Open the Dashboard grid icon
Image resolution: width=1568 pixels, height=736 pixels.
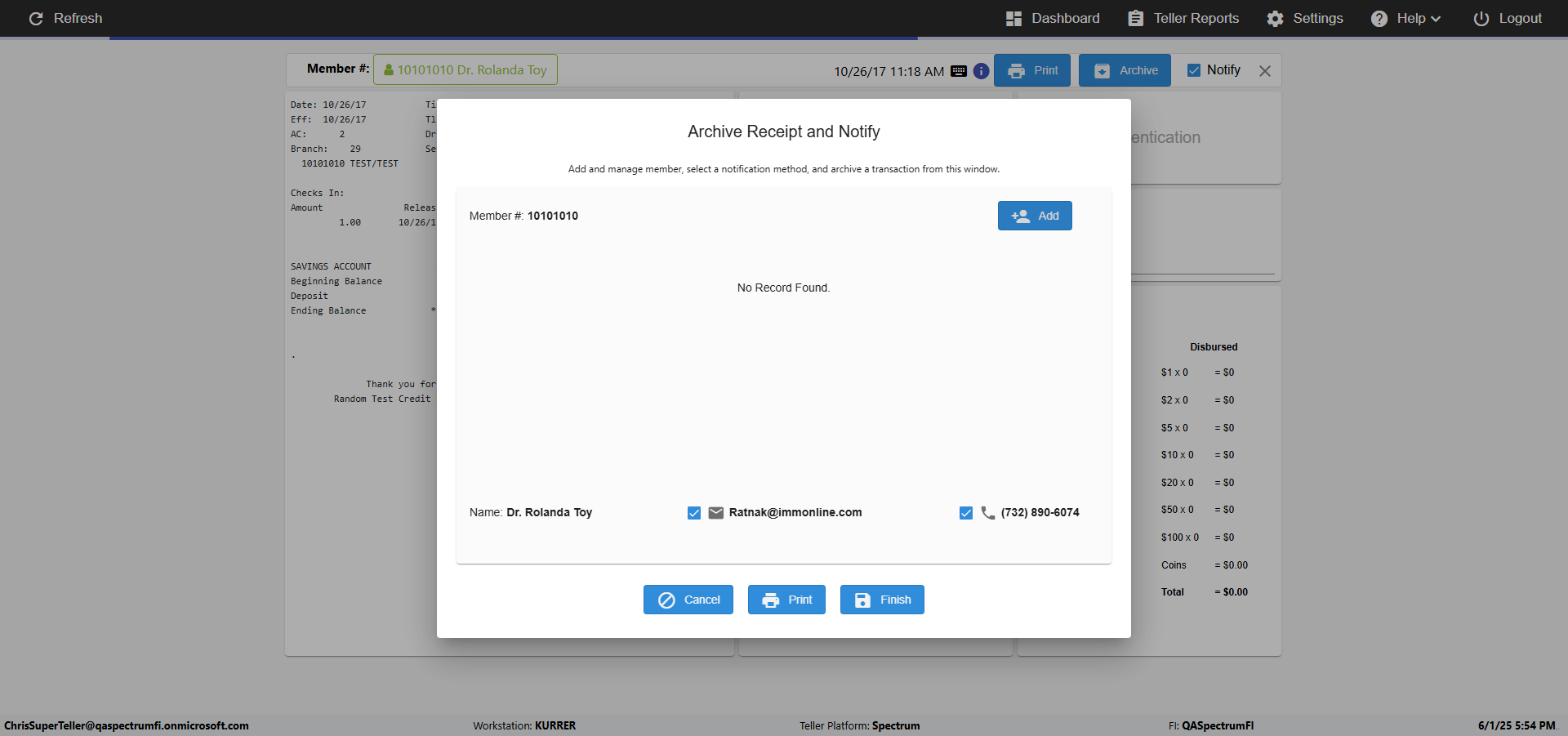tap(1013, 18)
